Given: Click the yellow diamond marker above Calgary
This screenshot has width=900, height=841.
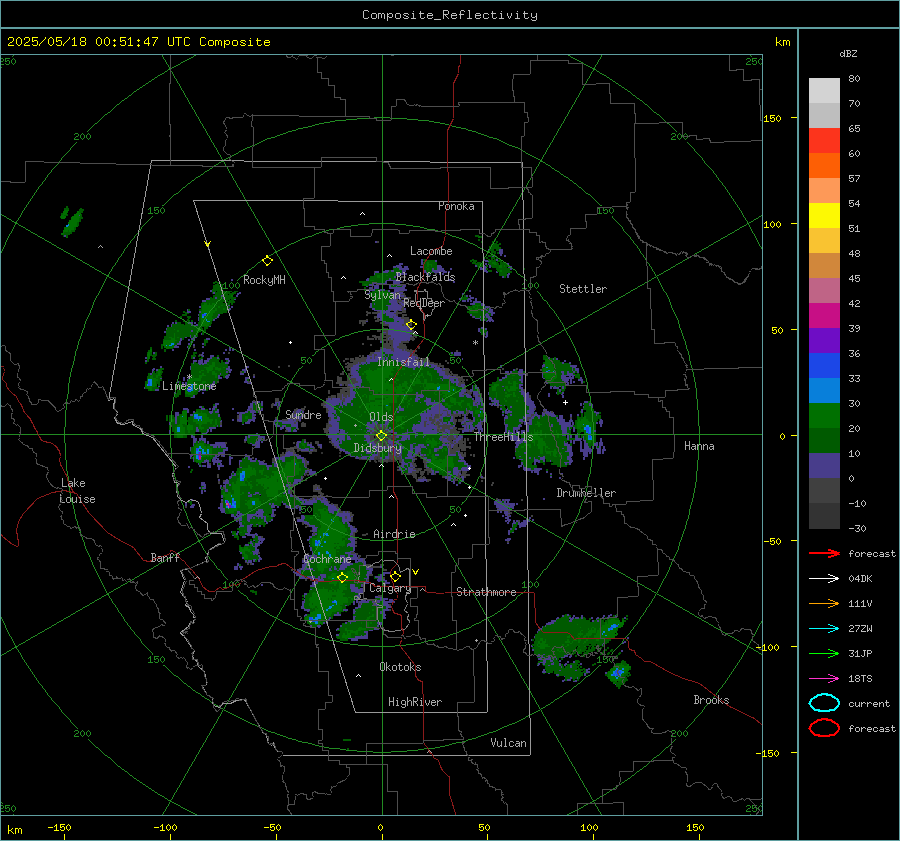Looking at the screenshot, I should pyautogui.click(x=395, y=576).
